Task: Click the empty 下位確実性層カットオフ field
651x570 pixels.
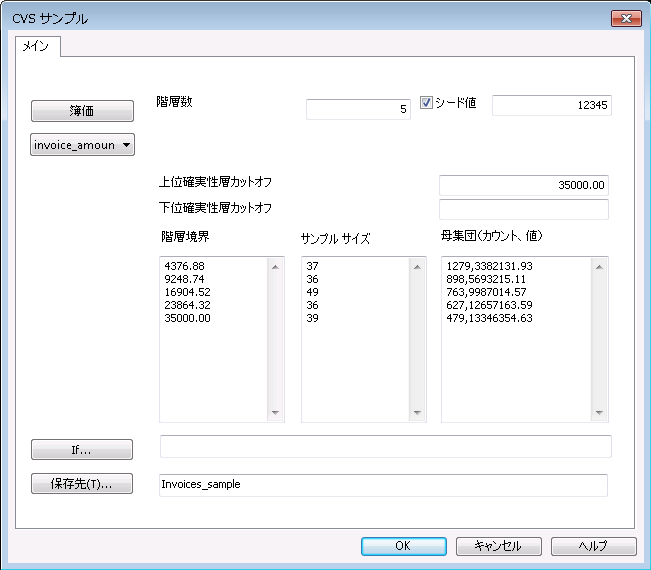Action: click(523, 209)
